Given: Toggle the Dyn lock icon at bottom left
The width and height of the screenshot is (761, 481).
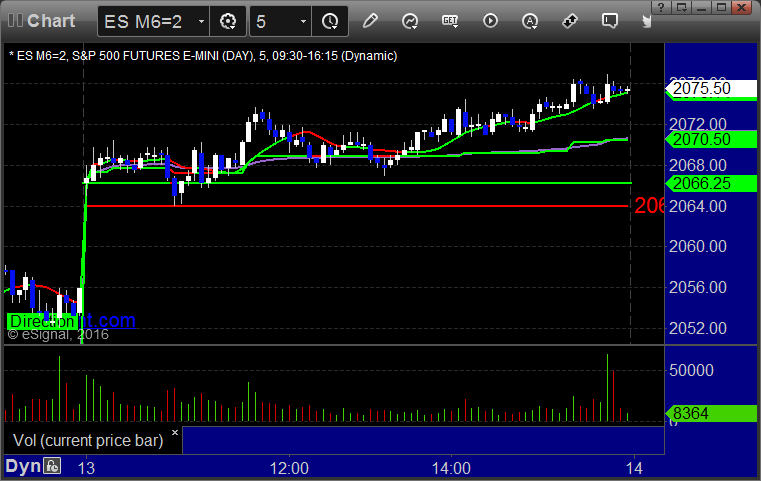Looking at the screenshot, I should pyautogui.click(x=52, y=466).
